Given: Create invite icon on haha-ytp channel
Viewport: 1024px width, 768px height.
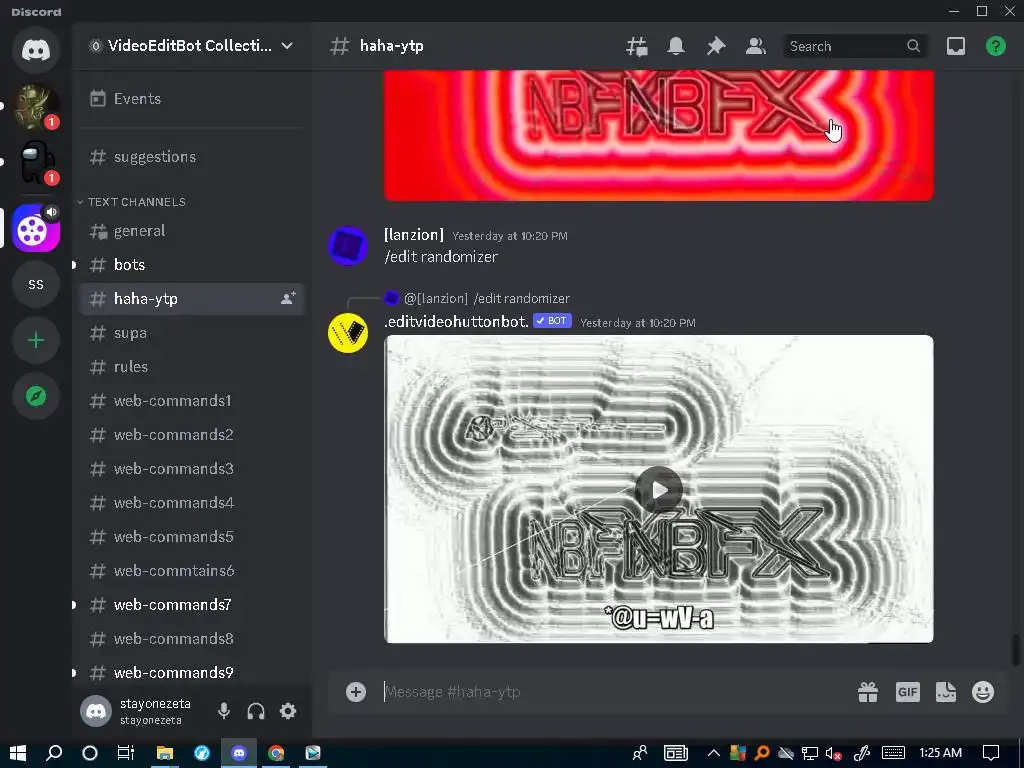Looking at the screenshot, I should [288, 298].
